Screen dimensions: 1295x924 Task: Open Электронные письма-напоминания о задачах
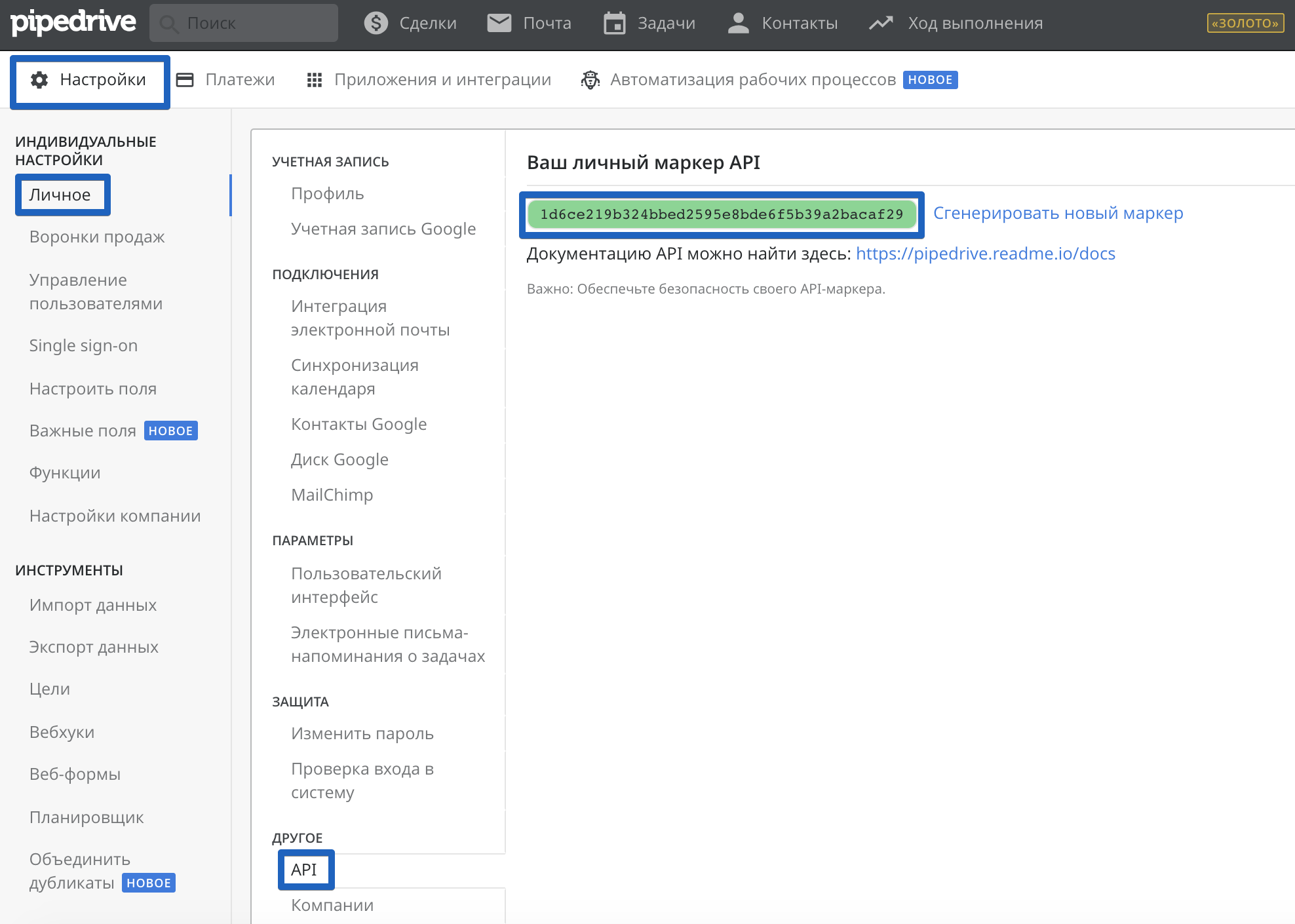pyautogui.click(x=388, y=644)
